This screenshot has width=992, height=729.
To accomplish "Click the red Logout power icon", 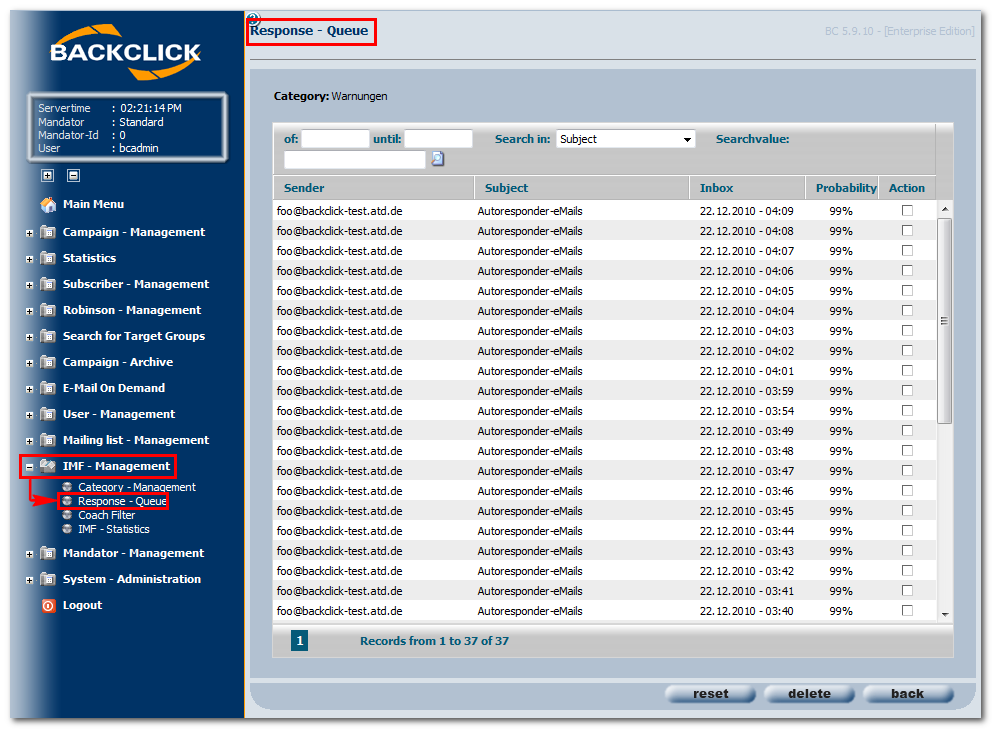I will pyautogui.click(x=49, y=606).
